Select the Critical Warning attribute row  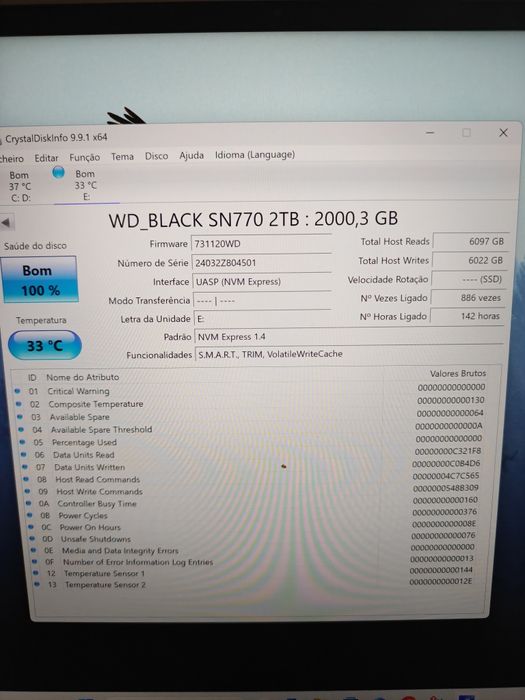point(249,389)
